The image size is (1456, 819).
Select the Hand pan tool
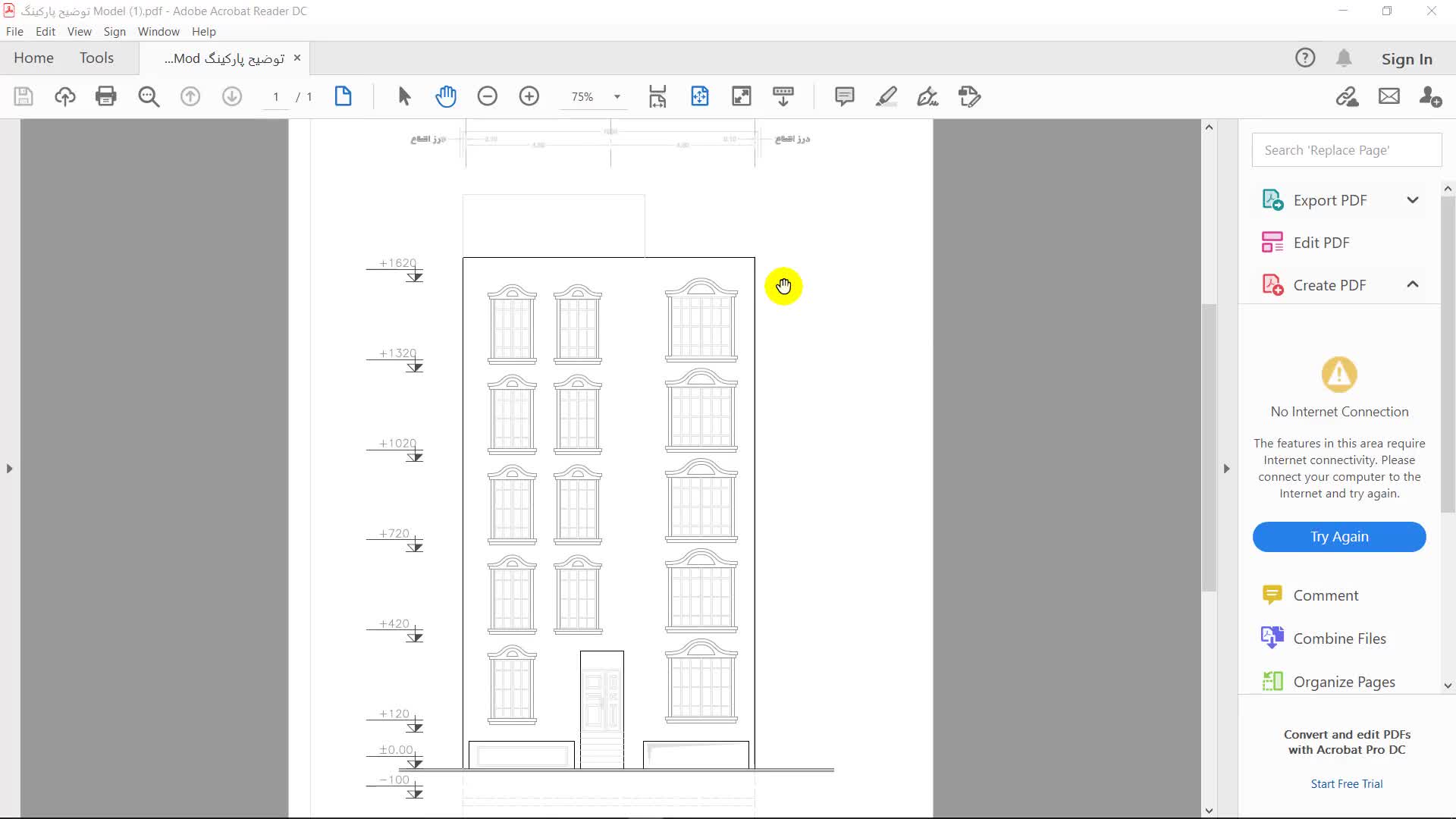(x=446, y=96)
